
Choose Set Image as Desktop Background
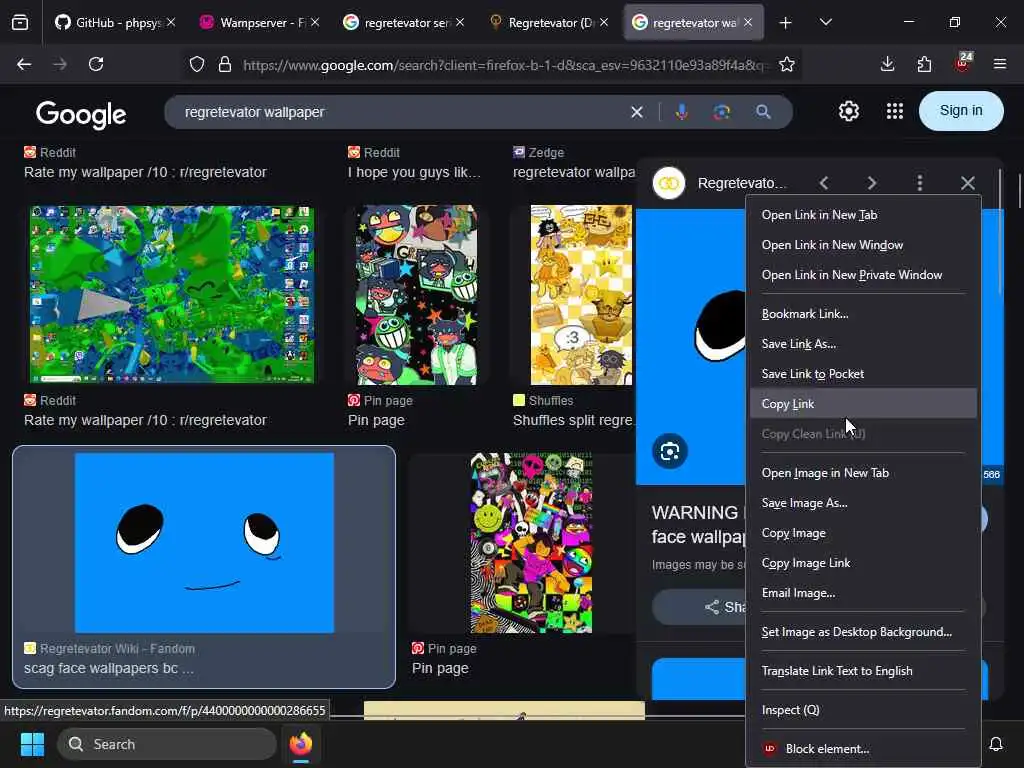(863, 632)
